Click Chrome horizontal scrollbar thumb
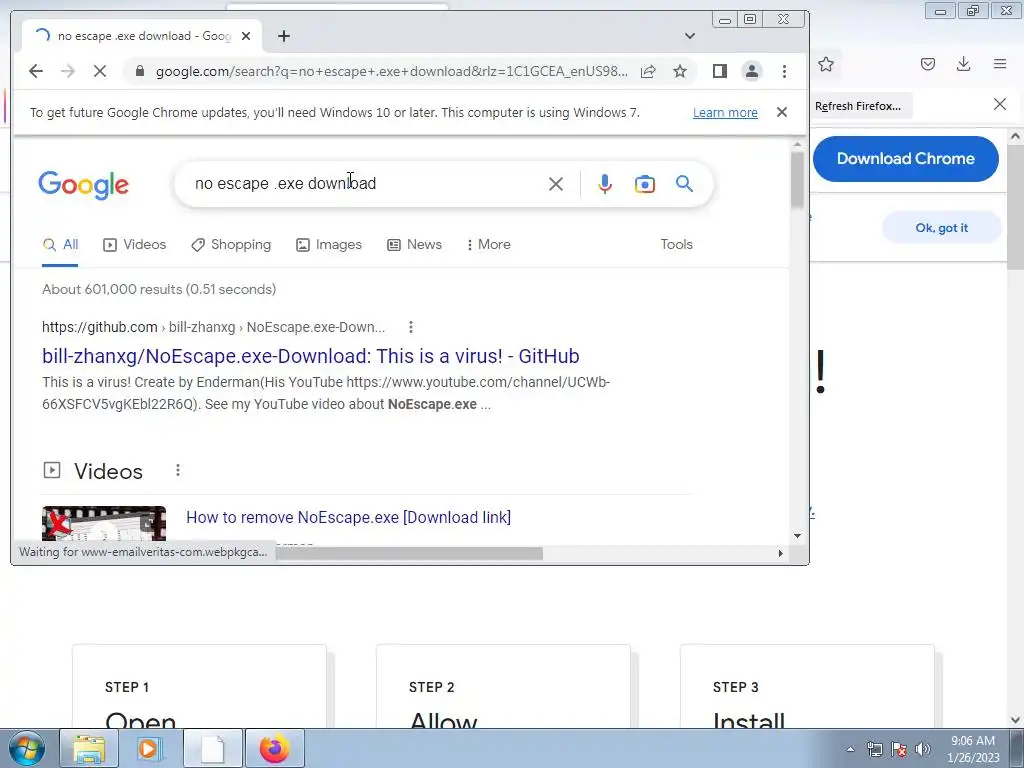Screen dimensions: 1024x768 [x=409, y=553]
